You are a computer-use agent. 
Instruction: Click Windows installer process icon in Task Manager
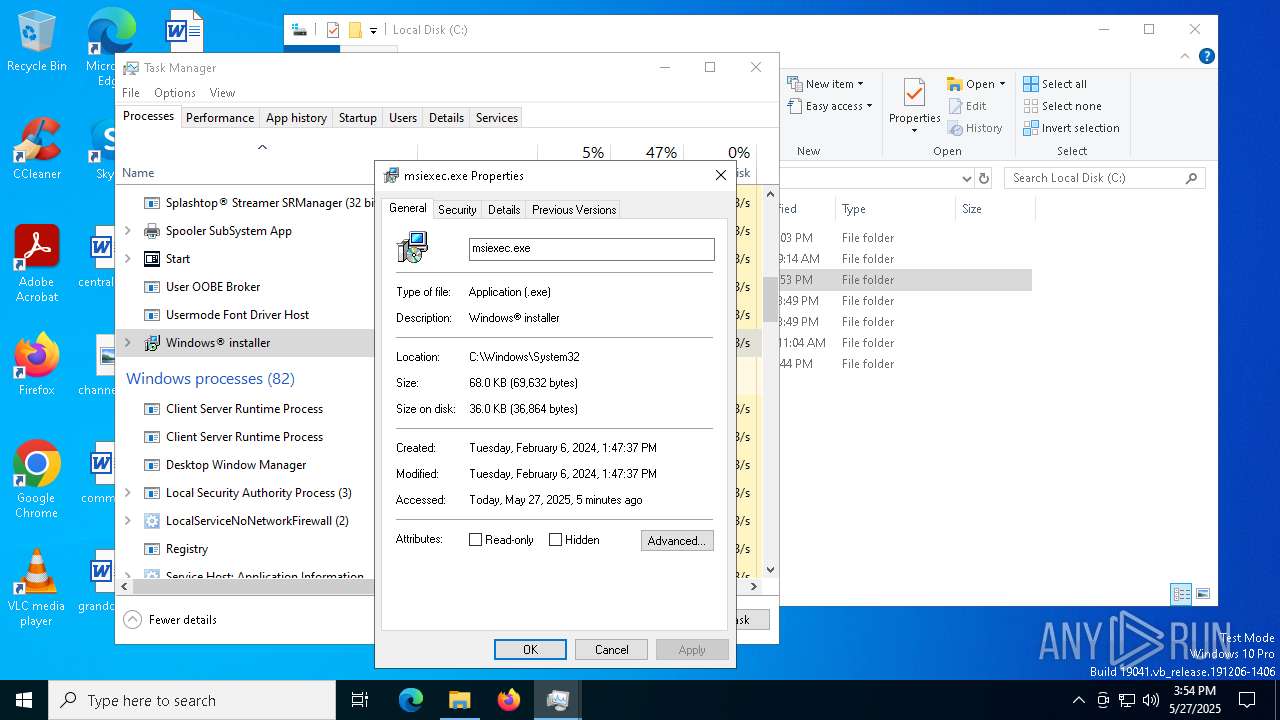point(152,343)
